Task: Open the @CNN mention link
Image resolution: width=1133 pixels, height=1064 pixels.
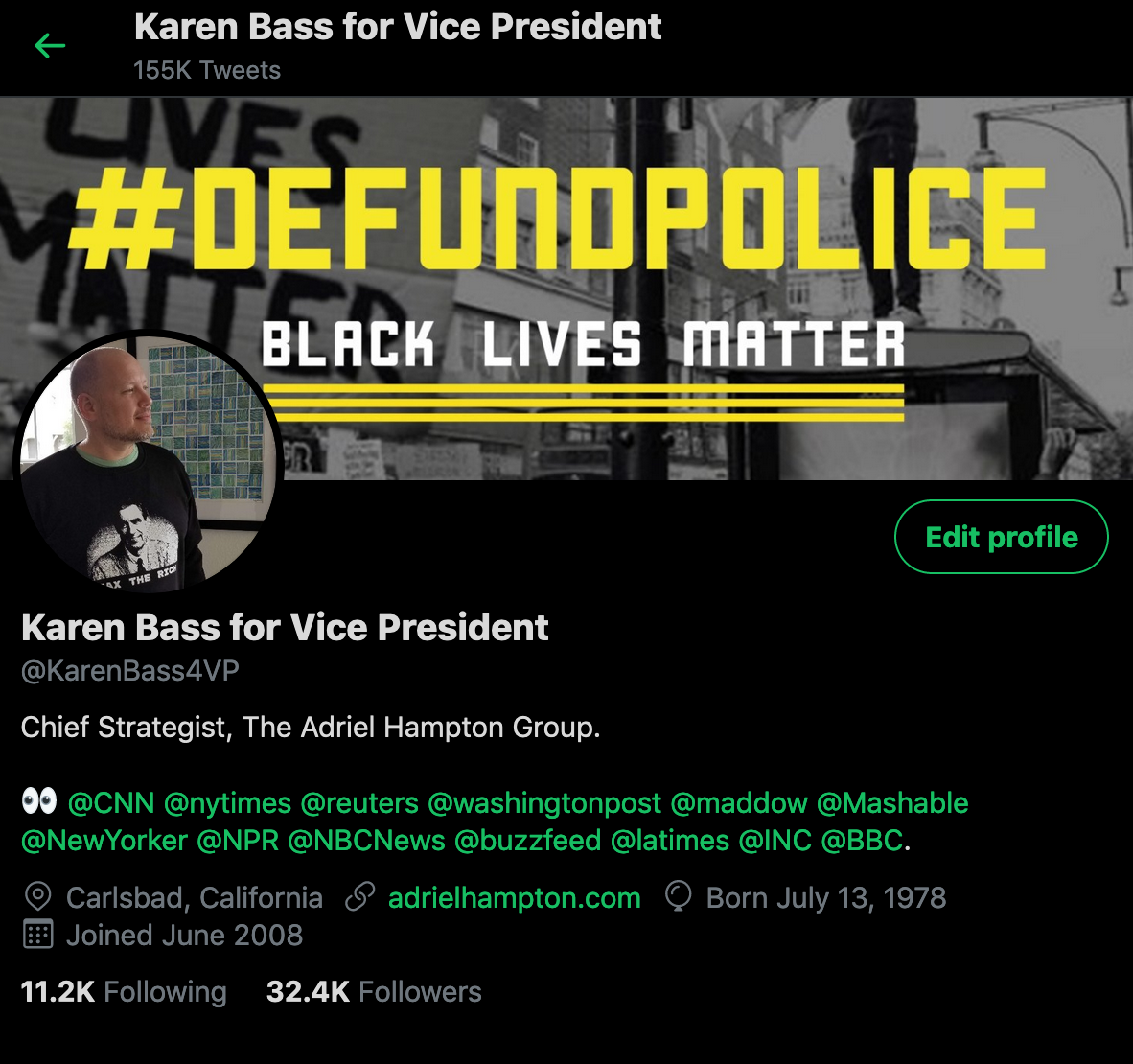Action: coord(111,803)
